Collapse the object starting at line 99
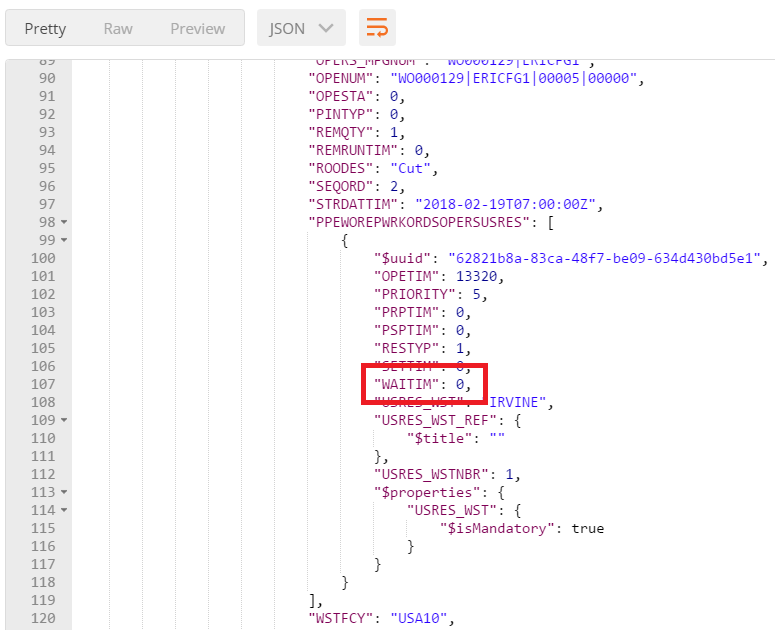 point(64,240)
